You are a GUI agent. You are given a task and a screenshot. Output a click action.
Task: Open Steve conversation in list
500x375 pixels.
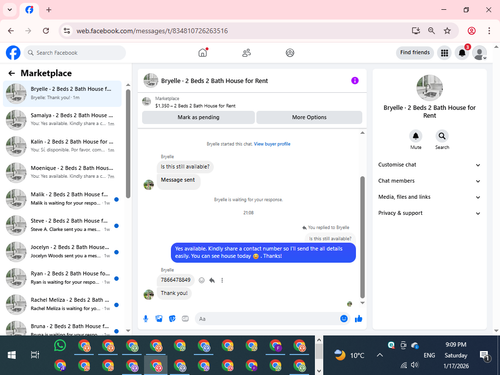62,225
